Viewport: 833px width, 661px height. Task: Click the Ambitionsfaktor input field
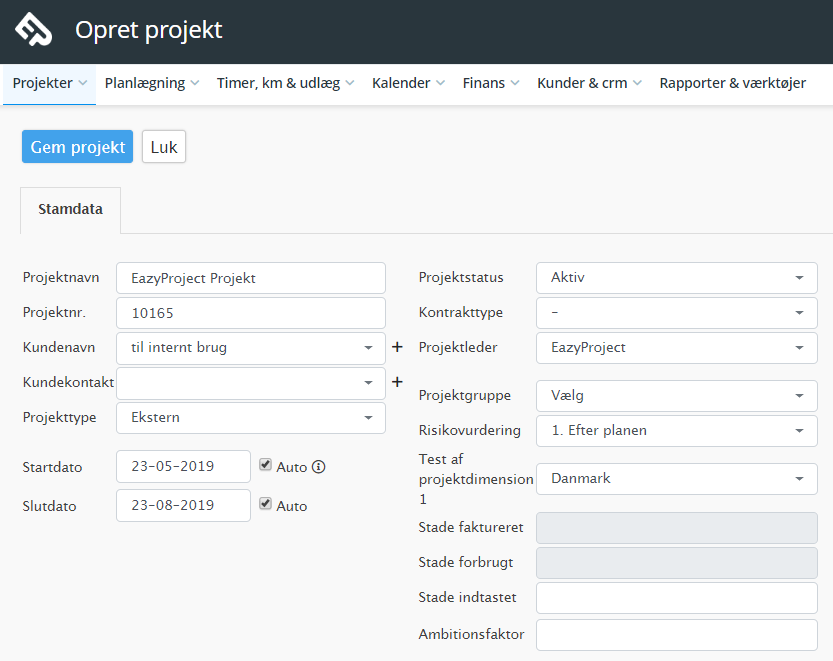tap(676, 634)
